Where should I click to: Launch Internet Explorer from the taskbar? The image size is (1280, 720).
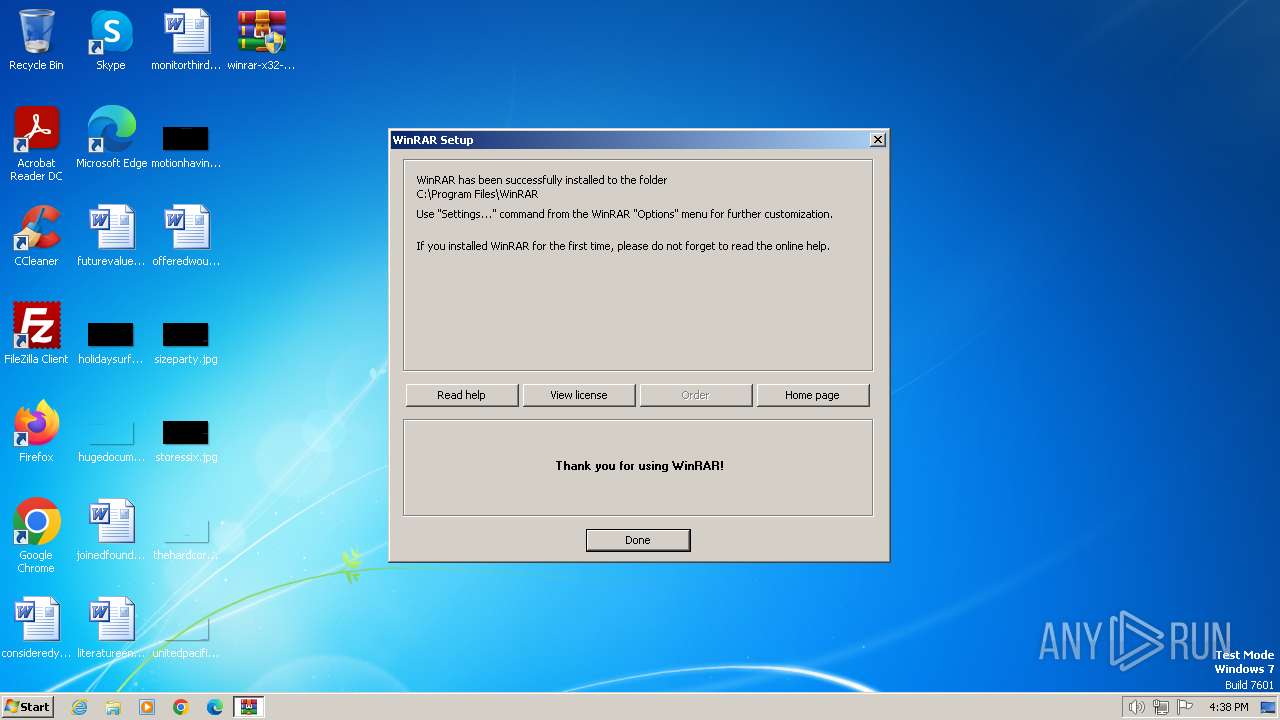pyautogui.click(x=80, y=707)
